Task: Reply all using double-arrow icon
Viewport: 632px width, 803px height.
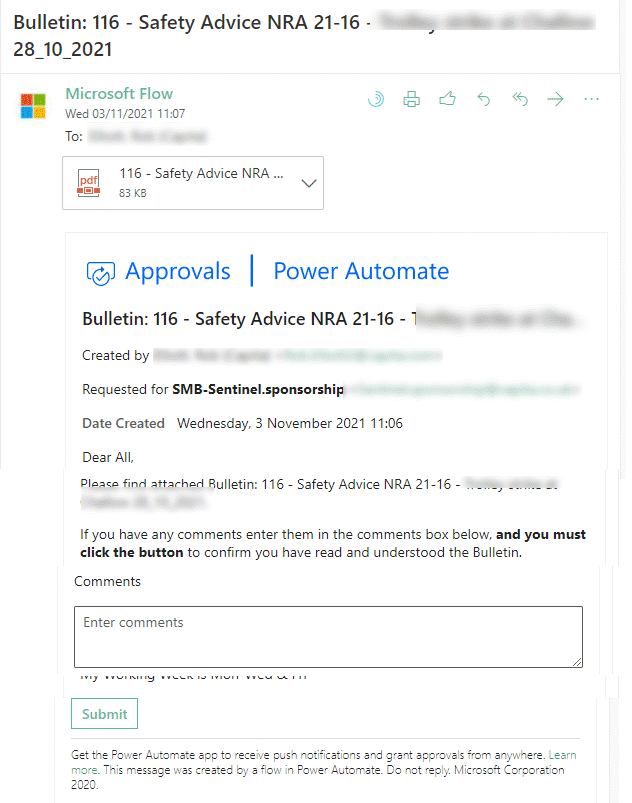Action: pyautogui.click(x=520, y=99)
